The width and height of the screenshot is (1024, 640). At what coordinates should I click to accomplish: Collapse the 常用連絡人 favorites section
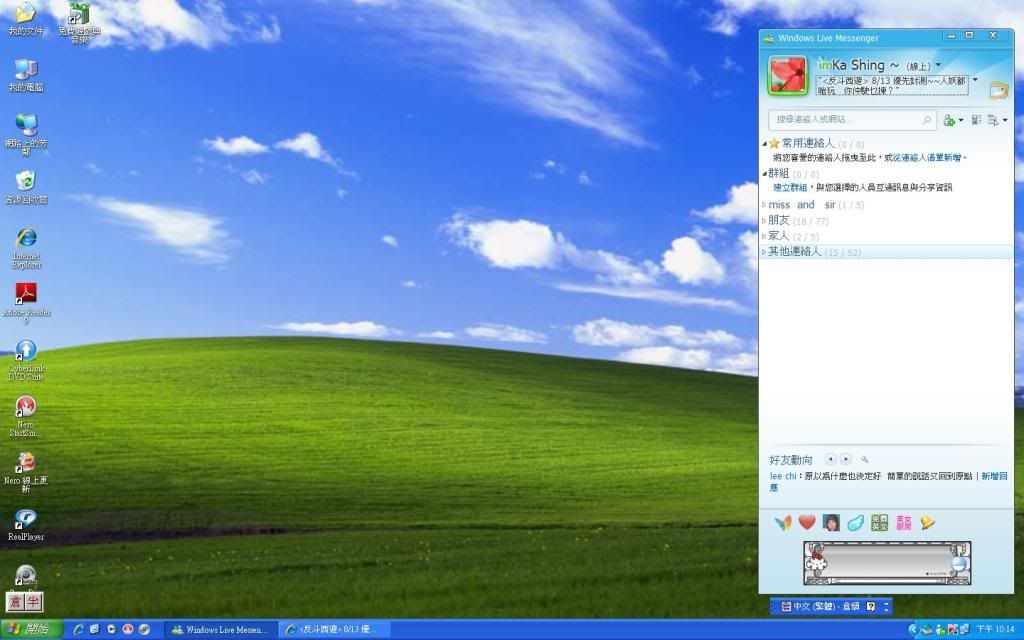coord(765,144)
